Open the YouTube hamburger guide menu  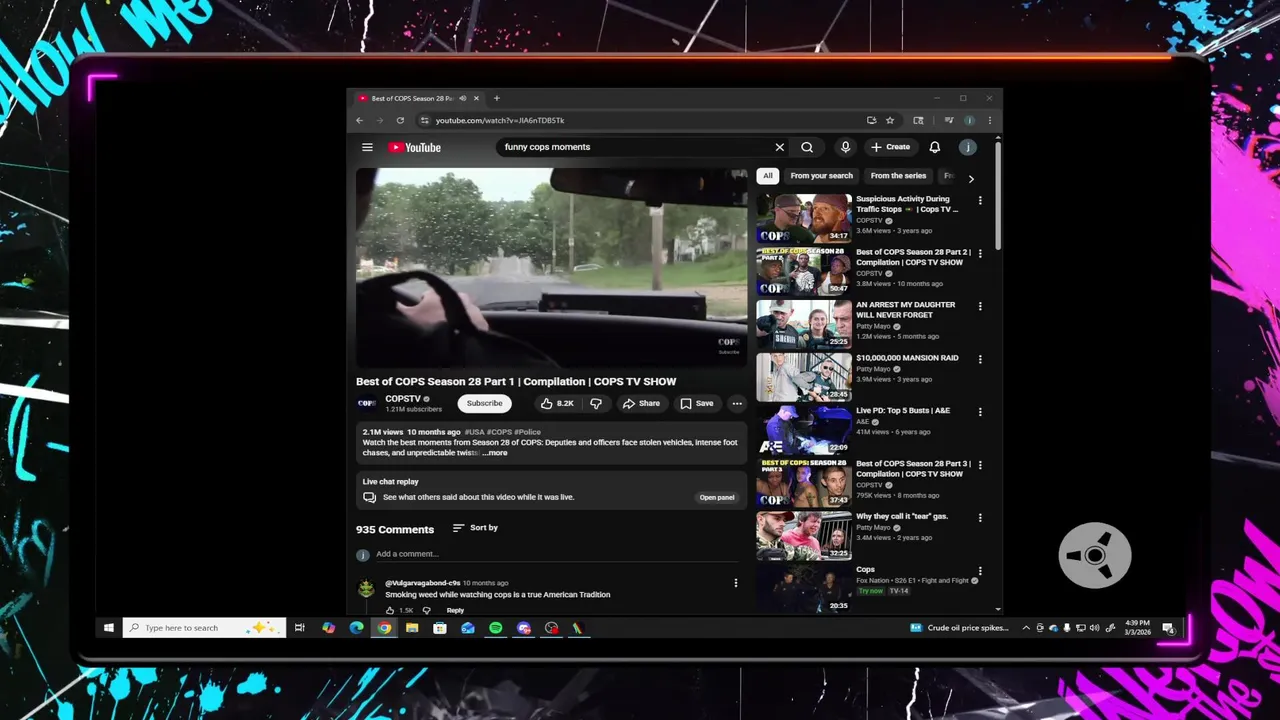367,147
